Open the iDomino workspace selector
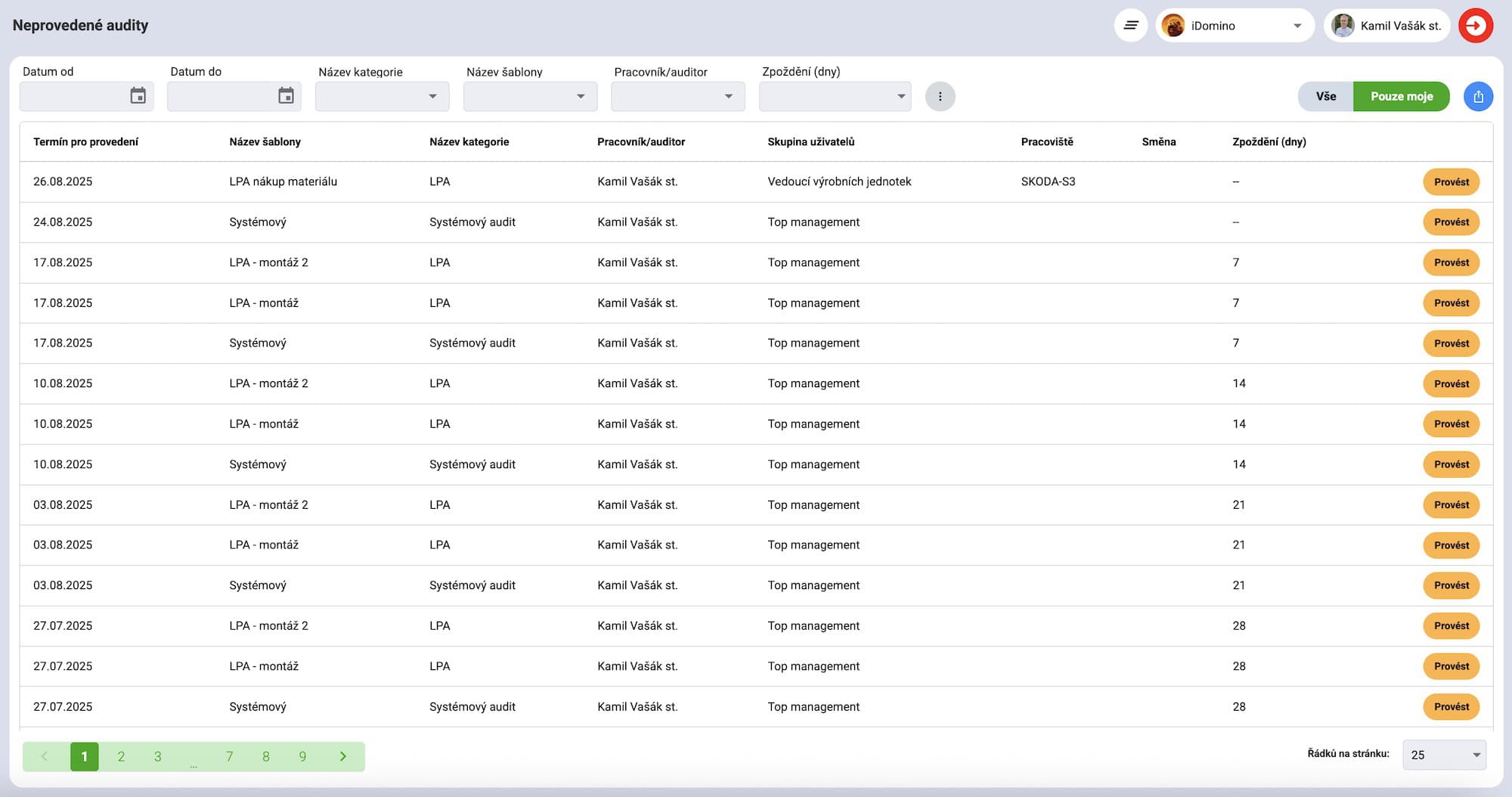Image resolution: width=1512 pixels, height=797 pixels. (1235, 26)
